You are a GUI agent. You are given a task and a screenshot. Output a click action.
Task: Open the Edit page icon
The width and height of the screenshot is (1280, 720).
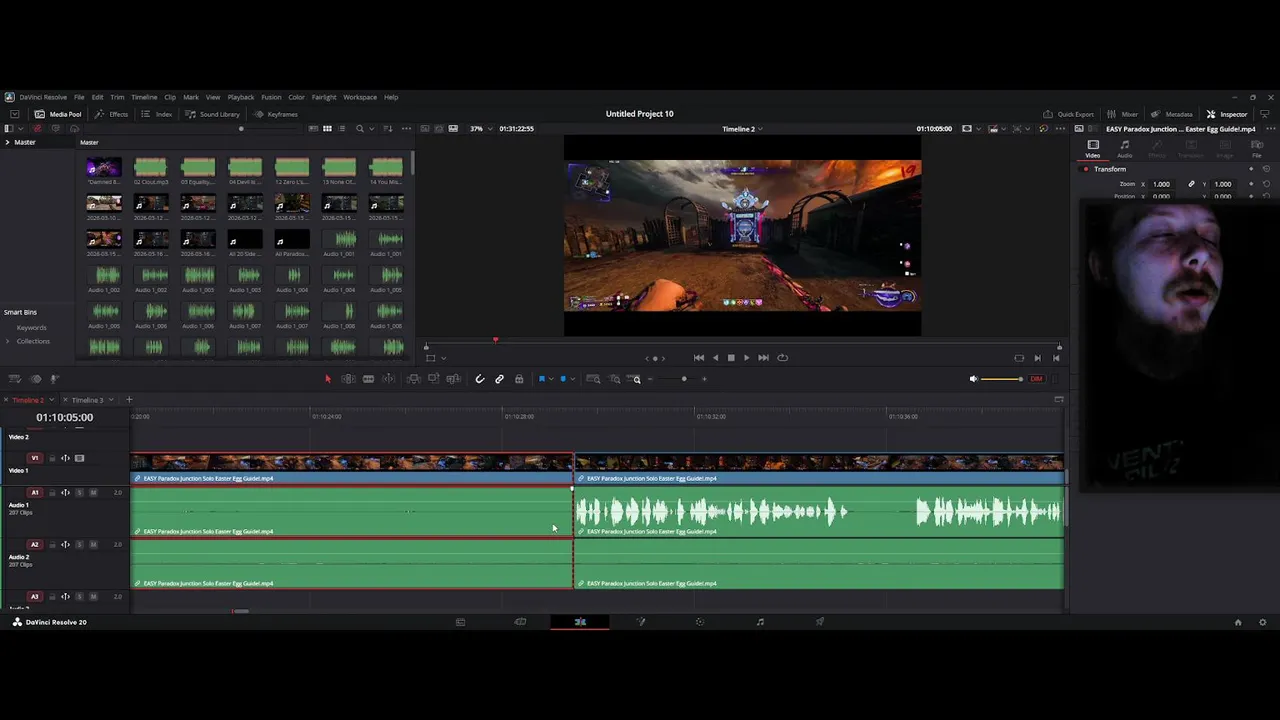click(x=580, y=622)
